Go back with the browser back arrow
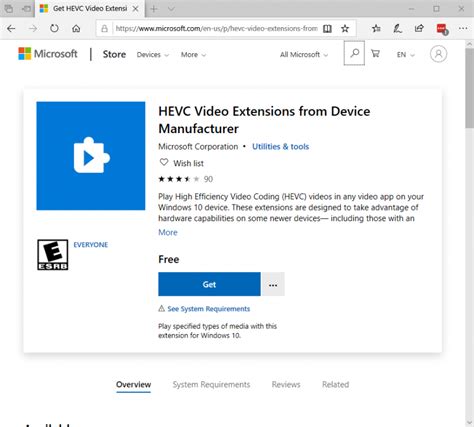 [x=11, y=29]
